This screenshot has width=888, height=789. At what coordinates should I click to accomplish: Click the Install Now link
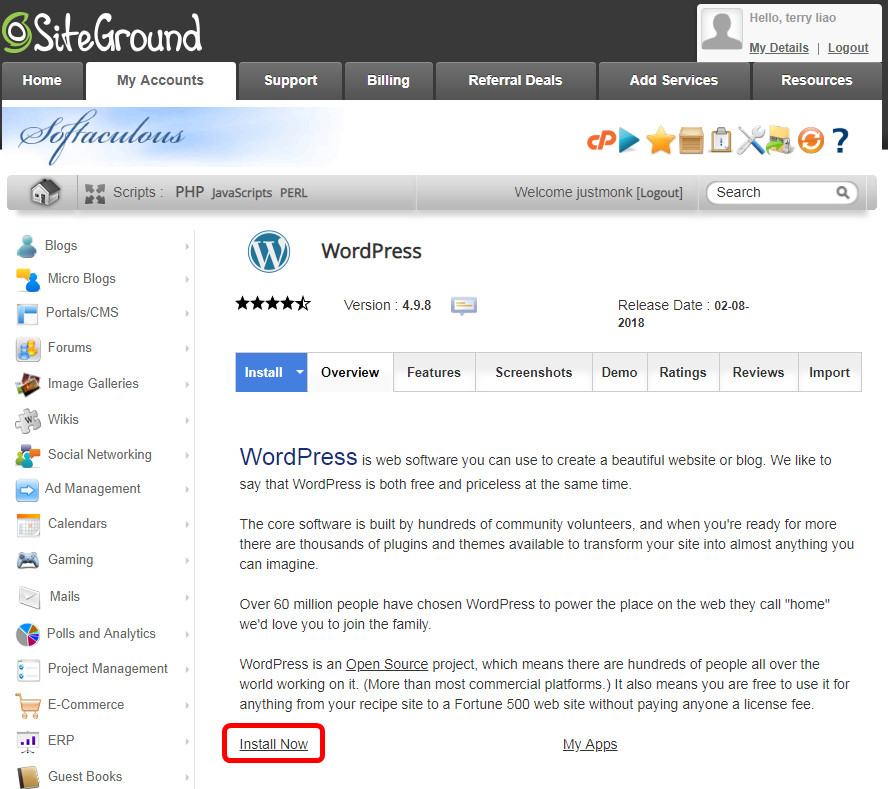coord(274,744)
